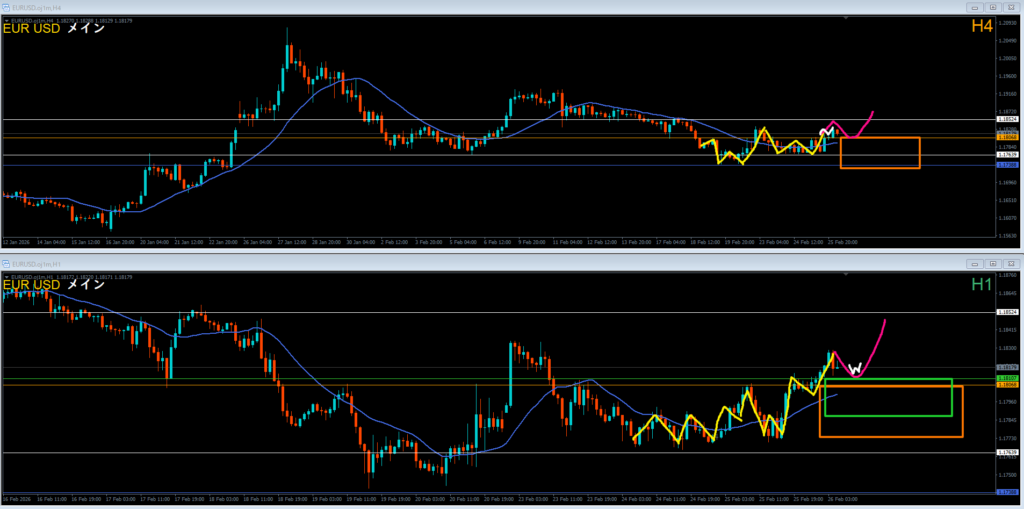Click the 1.19160 value on the H4 price scale
The height and width of the screenshot is (509, 1024).
1006,93
